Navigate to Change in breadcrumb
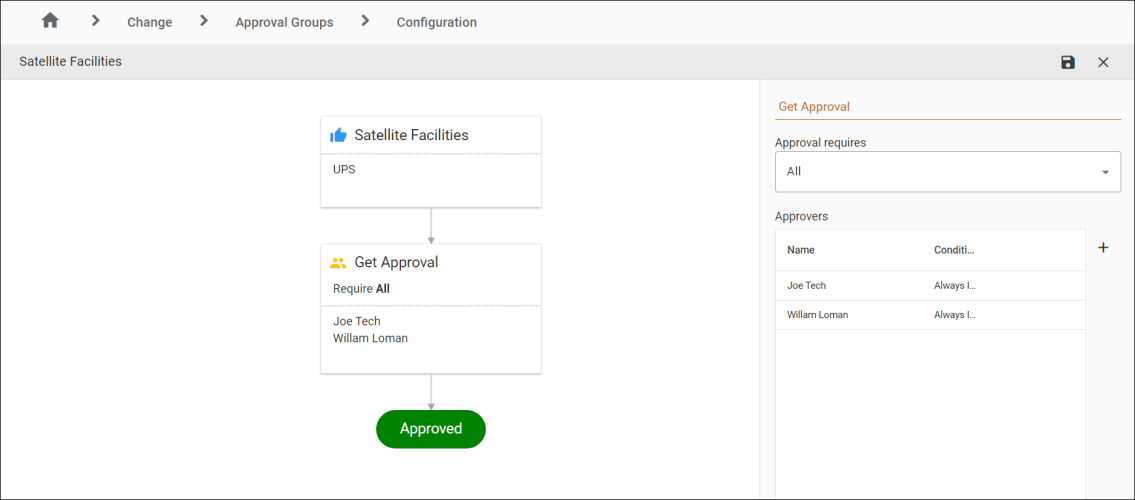1135x500 pixels. coord(149,22)
